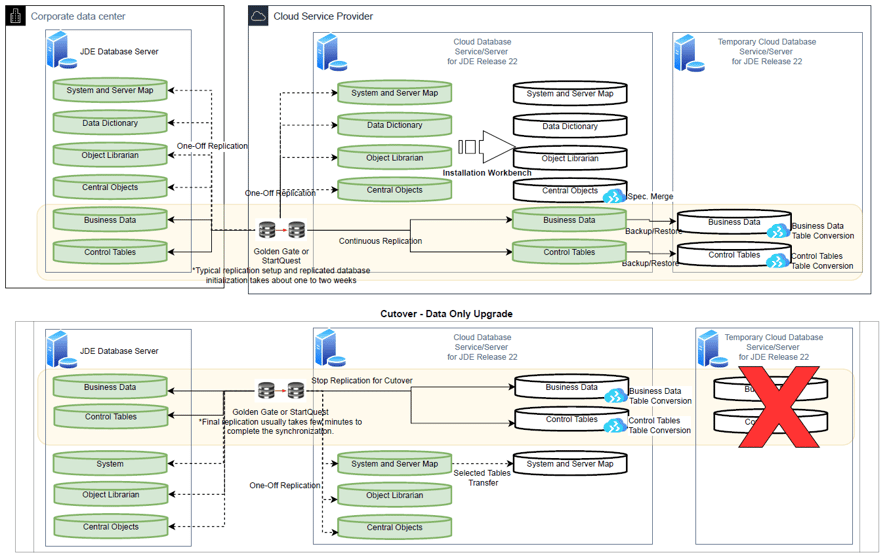
Task: Select the Cloud Database server icon in the Cutover diagram
Action: point(331,348)
